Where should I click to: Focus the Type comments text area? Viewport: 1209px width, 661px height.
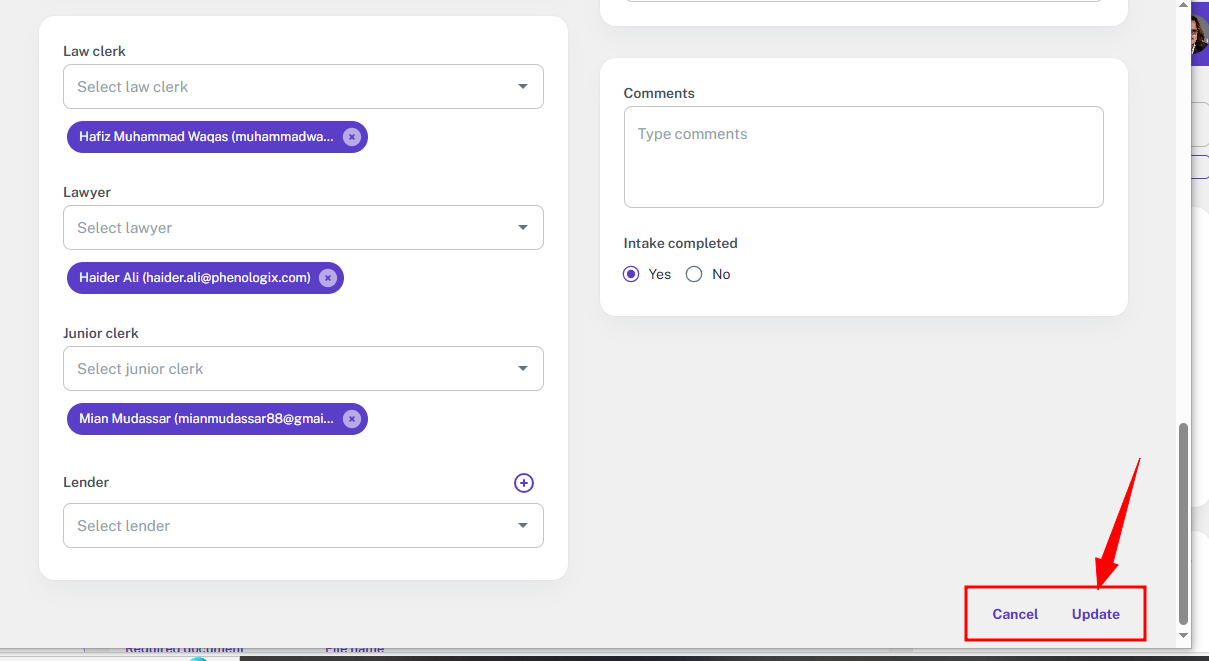click(x=864, y=157)
